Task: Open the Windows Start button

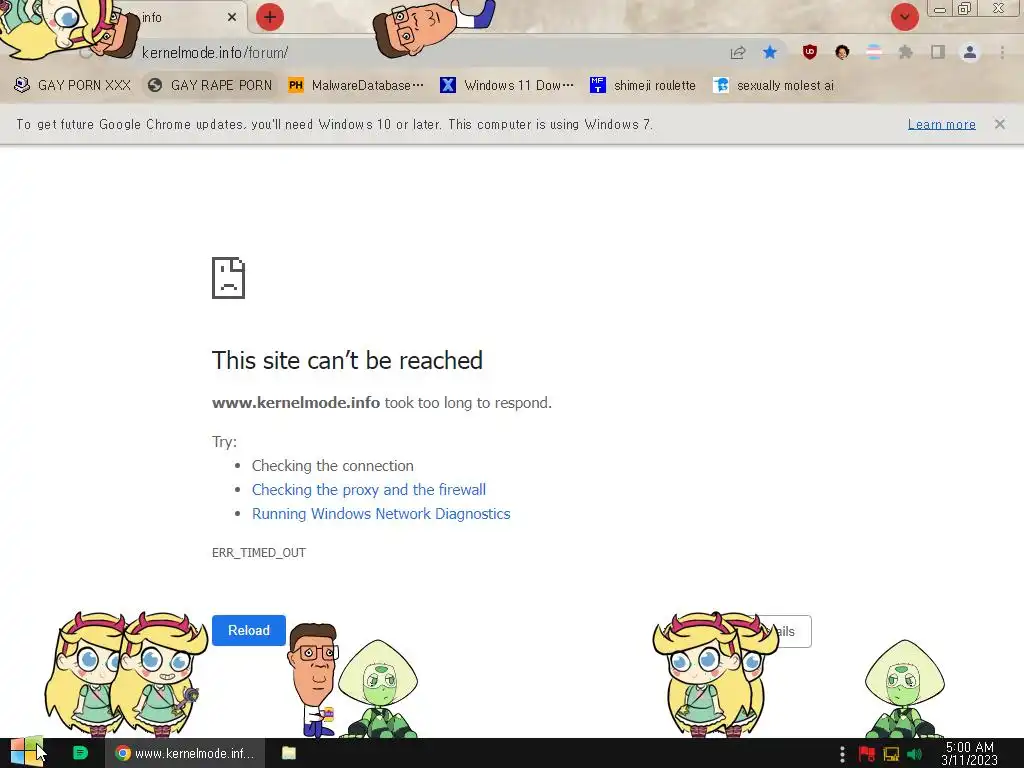Action: pyautogui.click(x=26, y=753)
